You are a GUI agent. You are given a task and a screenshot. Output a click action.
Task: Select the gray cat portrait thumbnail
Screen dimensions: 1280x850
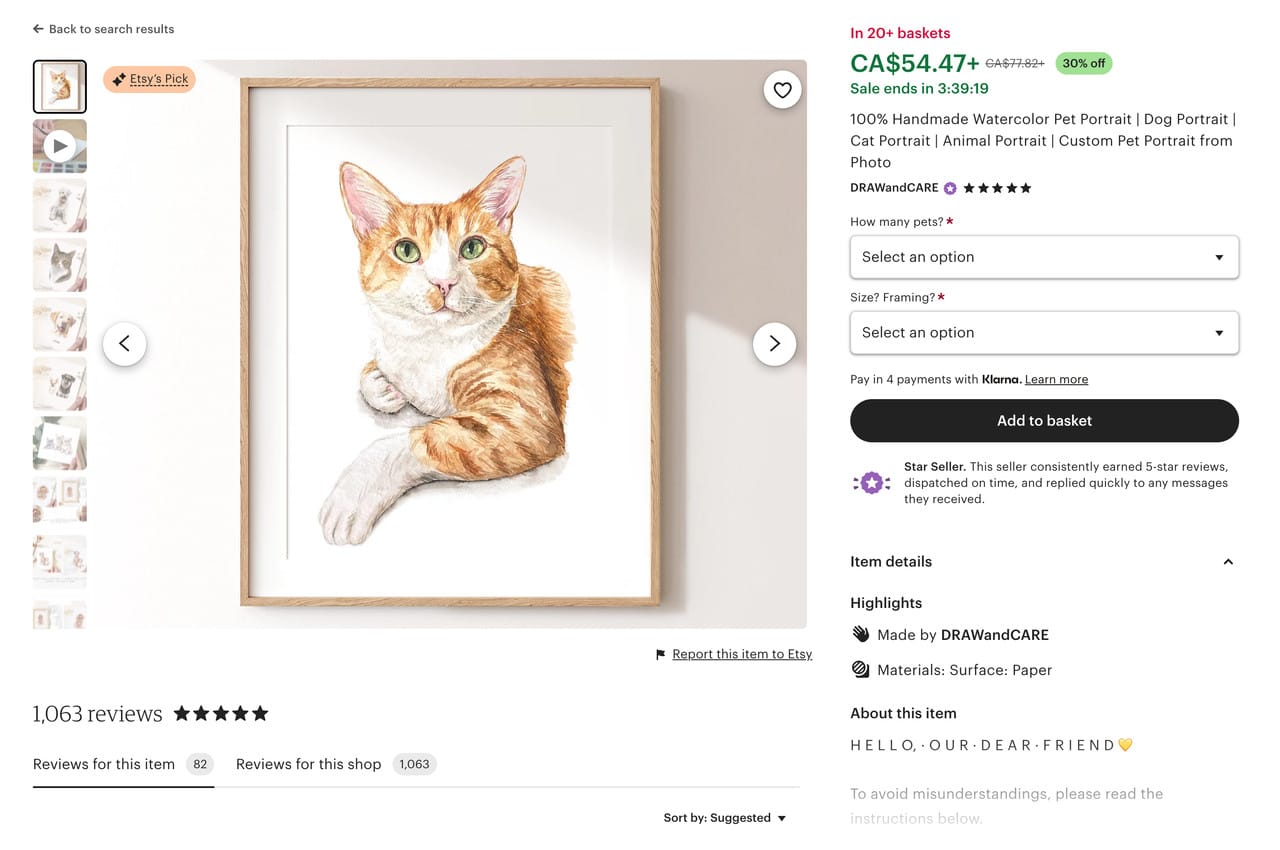[x=59, y=264]
